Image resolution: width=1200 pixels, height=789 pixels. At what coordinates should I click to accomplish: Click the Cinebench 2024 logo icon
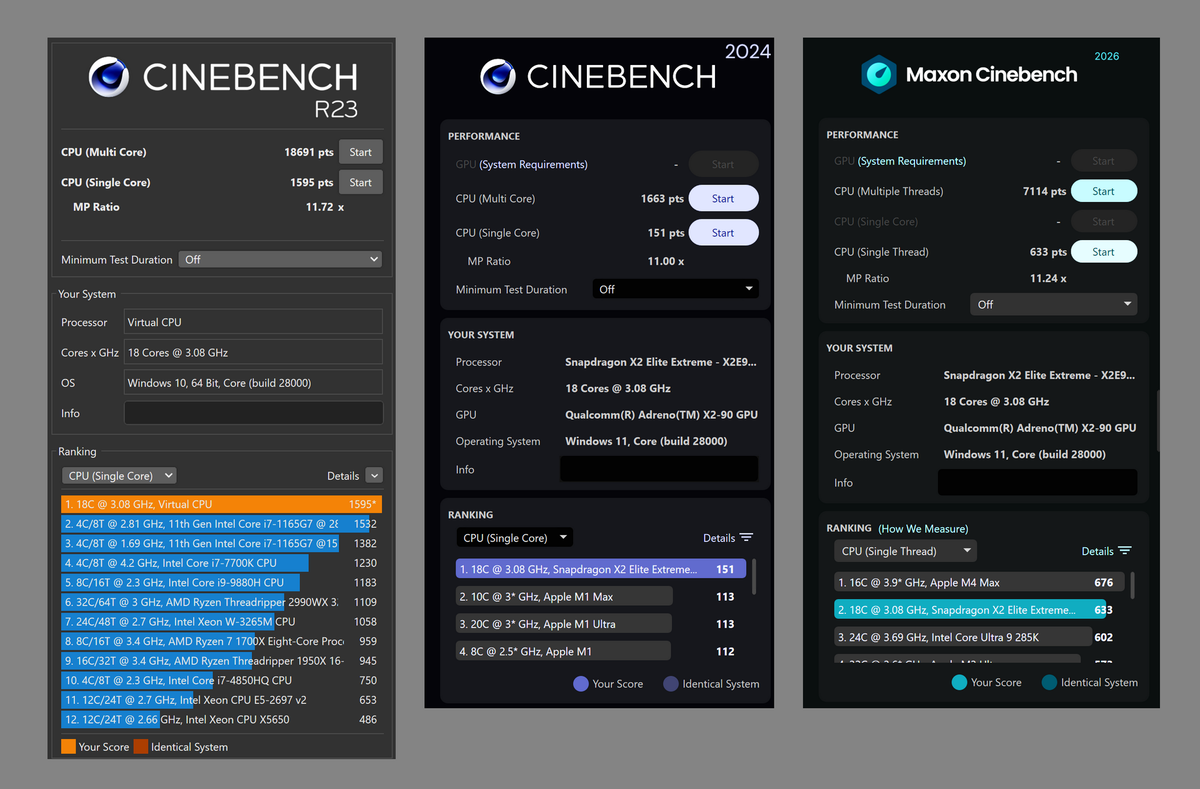[497, 77]
